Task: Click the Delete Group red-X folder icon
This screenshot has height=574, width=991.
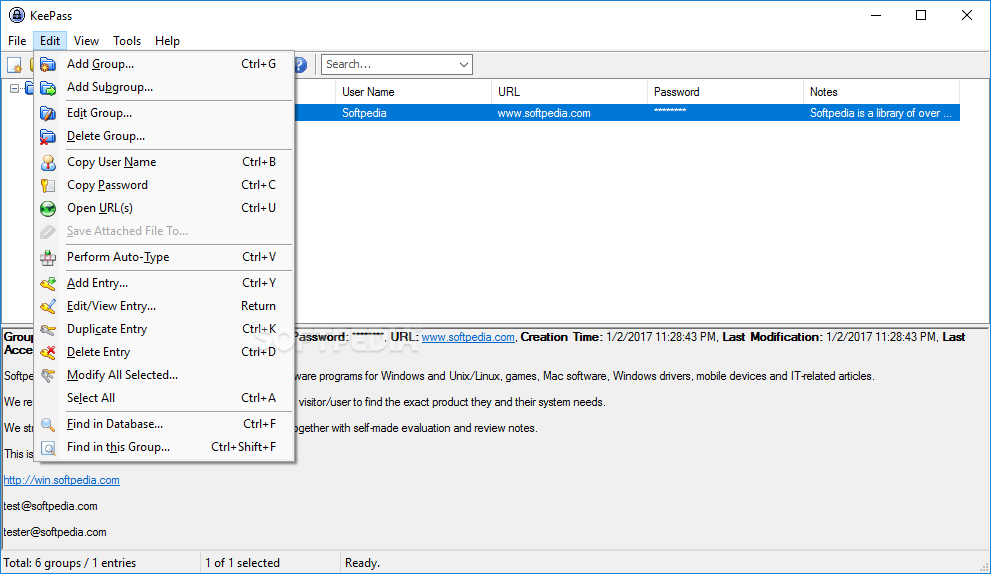Action: pos(48,137)
